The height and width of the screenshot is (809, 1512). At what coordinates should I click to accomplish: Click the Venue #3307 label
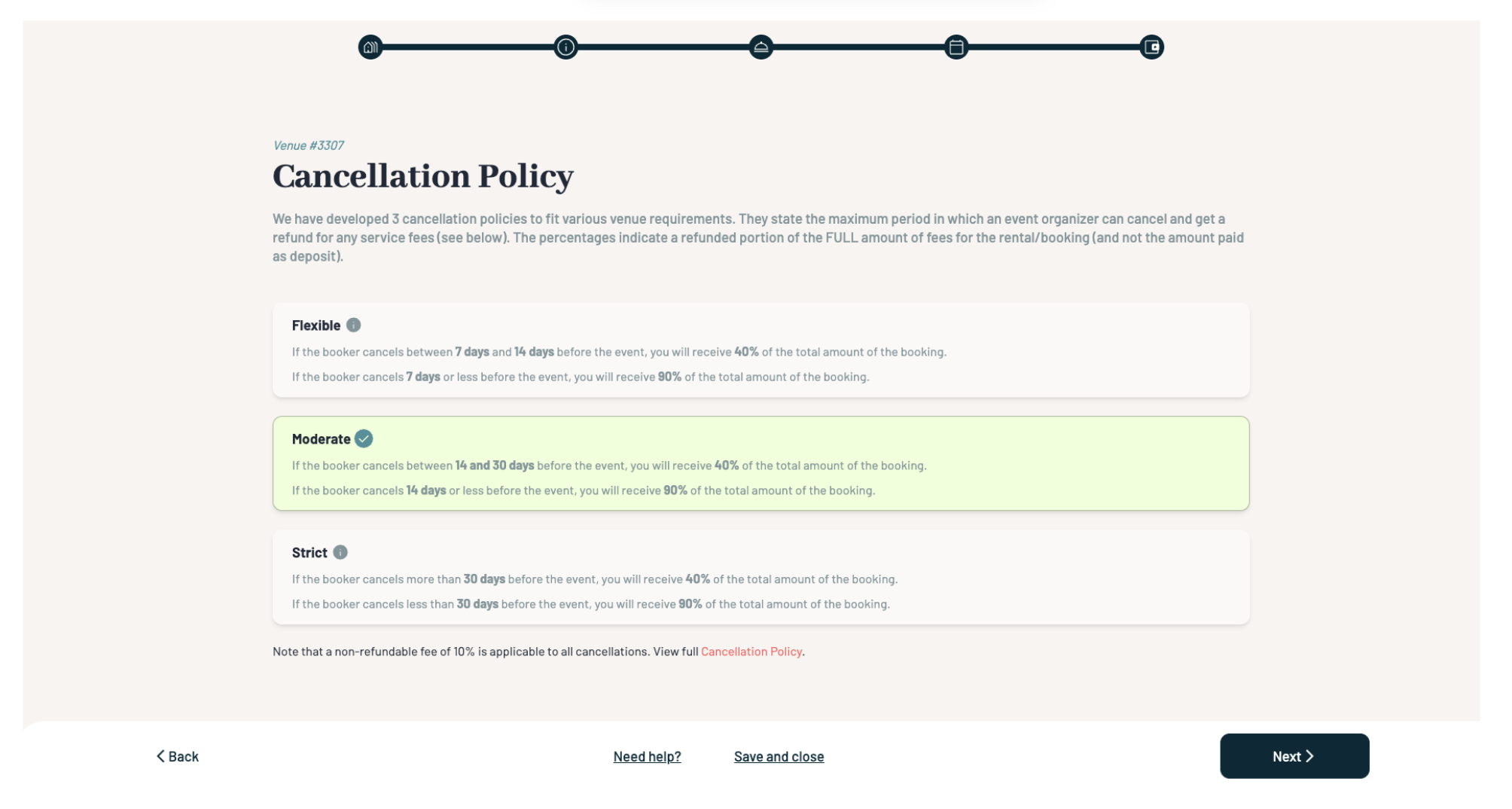[309, 145]
